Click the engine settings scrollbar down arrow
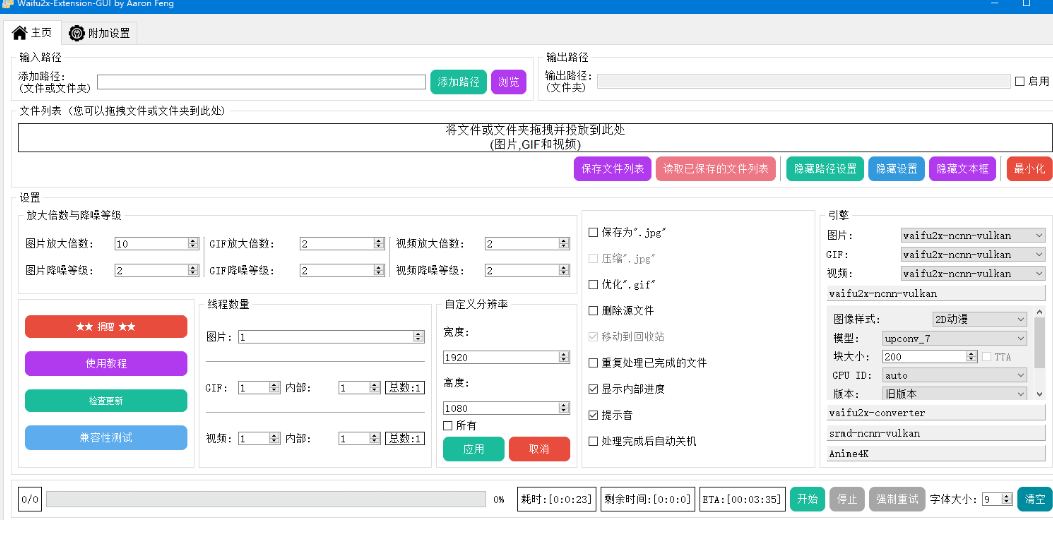 (1040, 395)
